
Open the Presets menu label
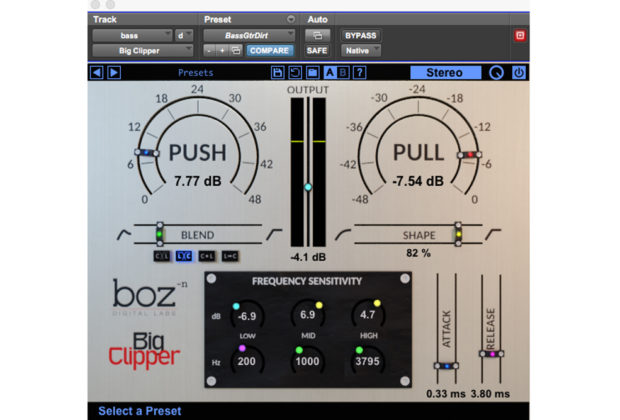(195, 73)
